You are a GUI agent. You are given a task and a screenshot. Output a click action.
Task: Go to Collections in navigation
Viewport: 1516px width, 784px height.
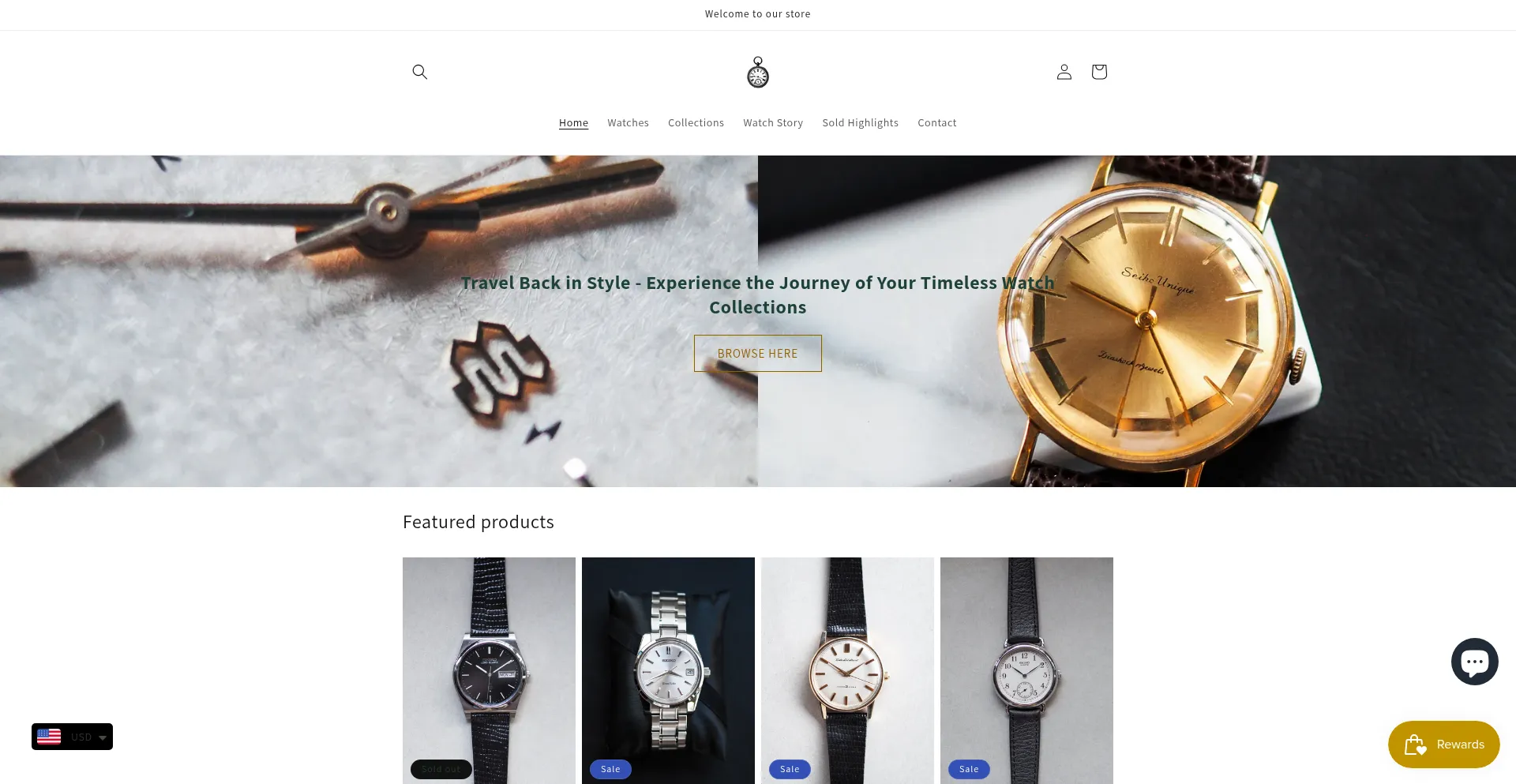pyautogui.click(x=696, y=122)
